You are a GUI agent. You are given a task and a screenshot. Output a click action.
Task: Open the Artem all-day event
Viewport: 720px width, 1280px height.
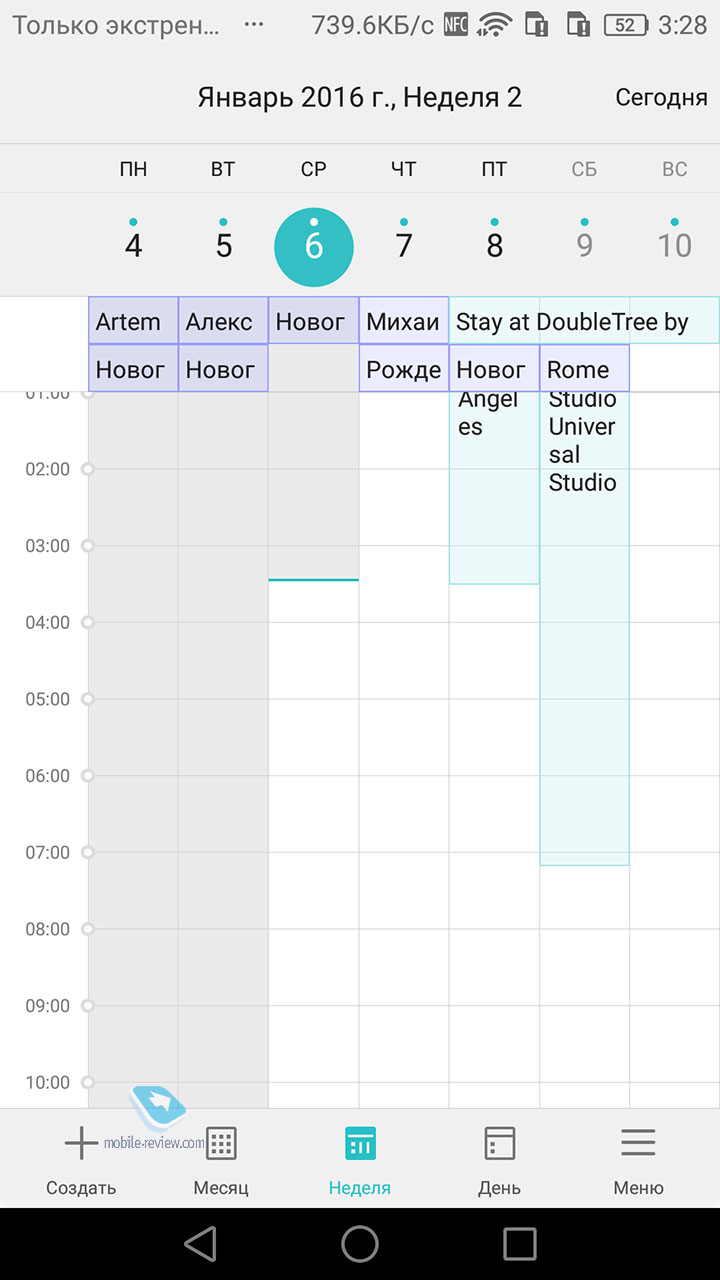point(133,321)
